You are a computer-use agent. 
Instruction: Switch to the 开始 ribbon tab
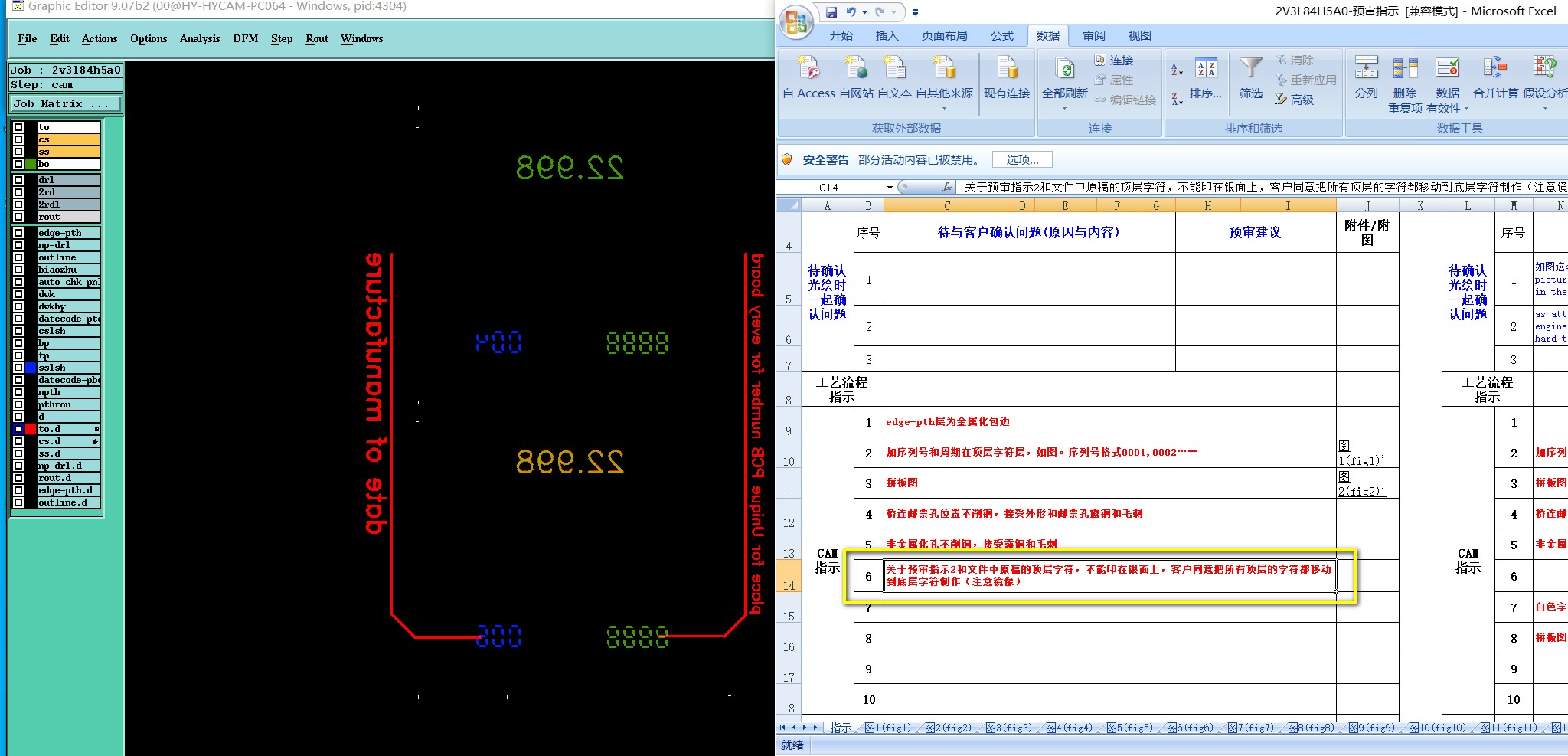pyautogui.click(x=841, y=36)
